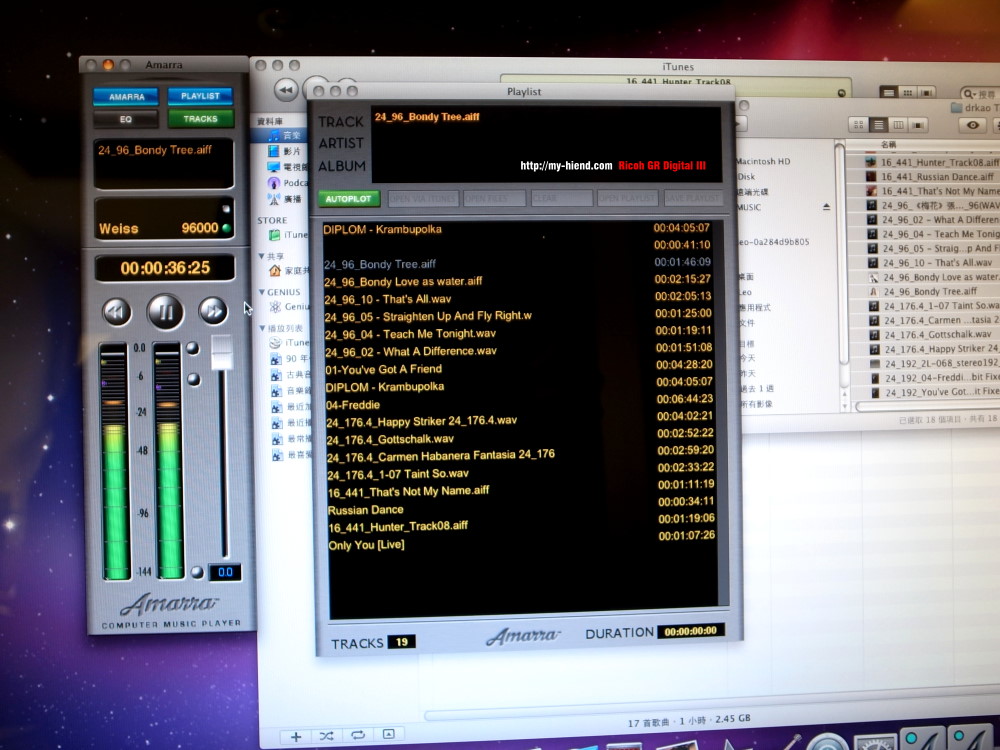Eject the MUSIC volume in Finder
Image resolution: width=1000 pixels, height=750 pixels.
pyautogui.click(x=827, y=207)
